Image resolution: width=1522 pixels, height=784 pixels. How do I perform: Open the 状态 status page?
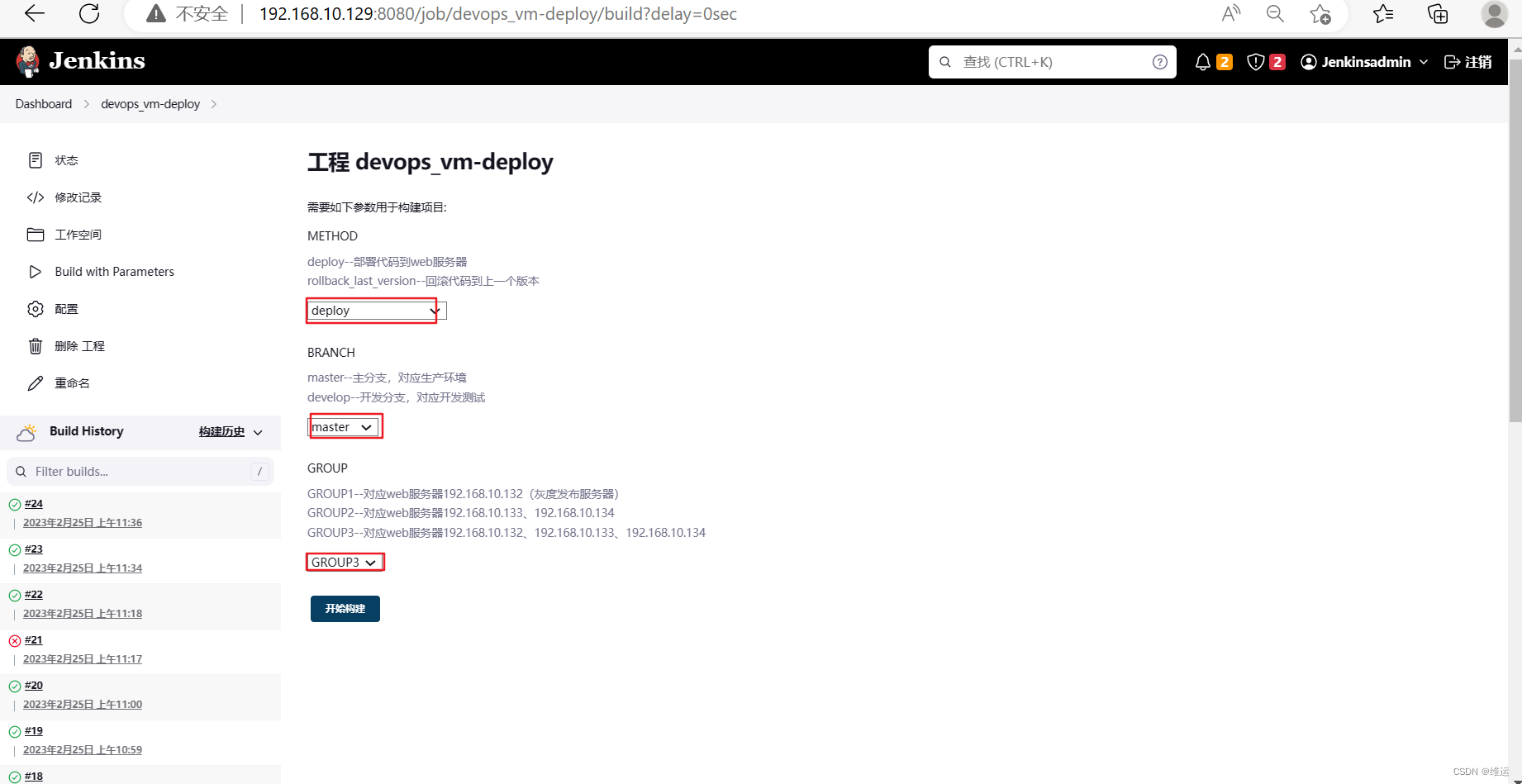66,160
